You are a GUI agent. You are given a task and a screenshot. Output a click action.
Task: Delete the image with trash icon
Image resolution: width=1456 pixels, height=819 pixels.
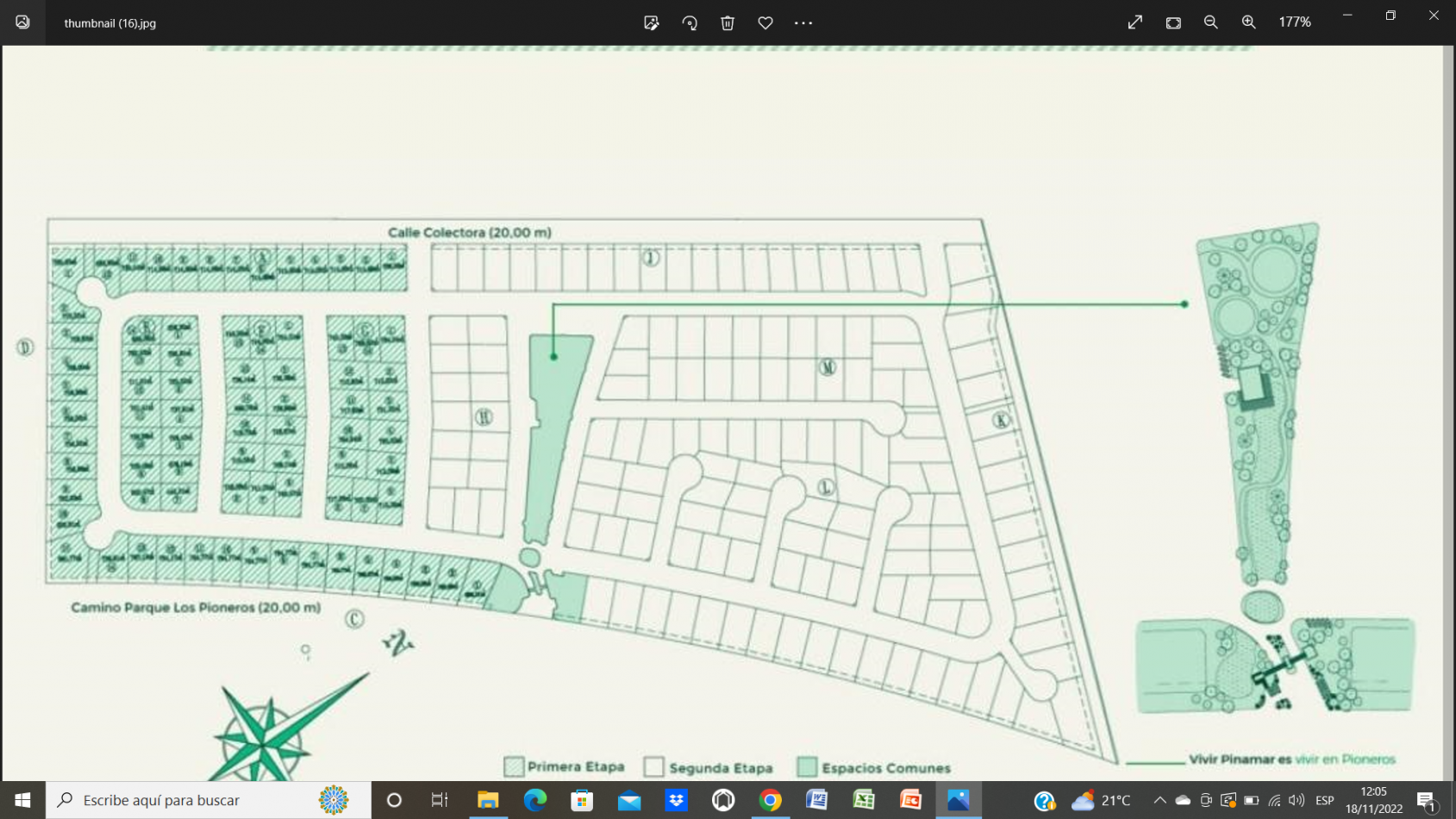[x=728, y=23]
